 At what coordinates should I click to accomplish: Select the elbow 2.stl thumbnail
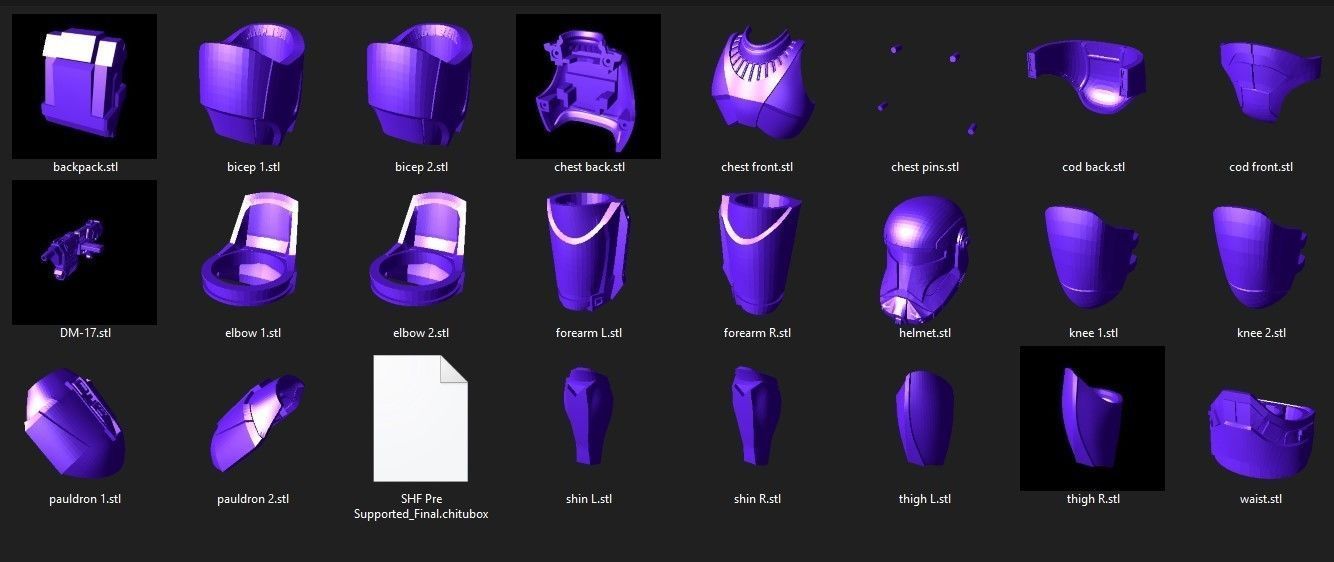(x=420, y=251)
